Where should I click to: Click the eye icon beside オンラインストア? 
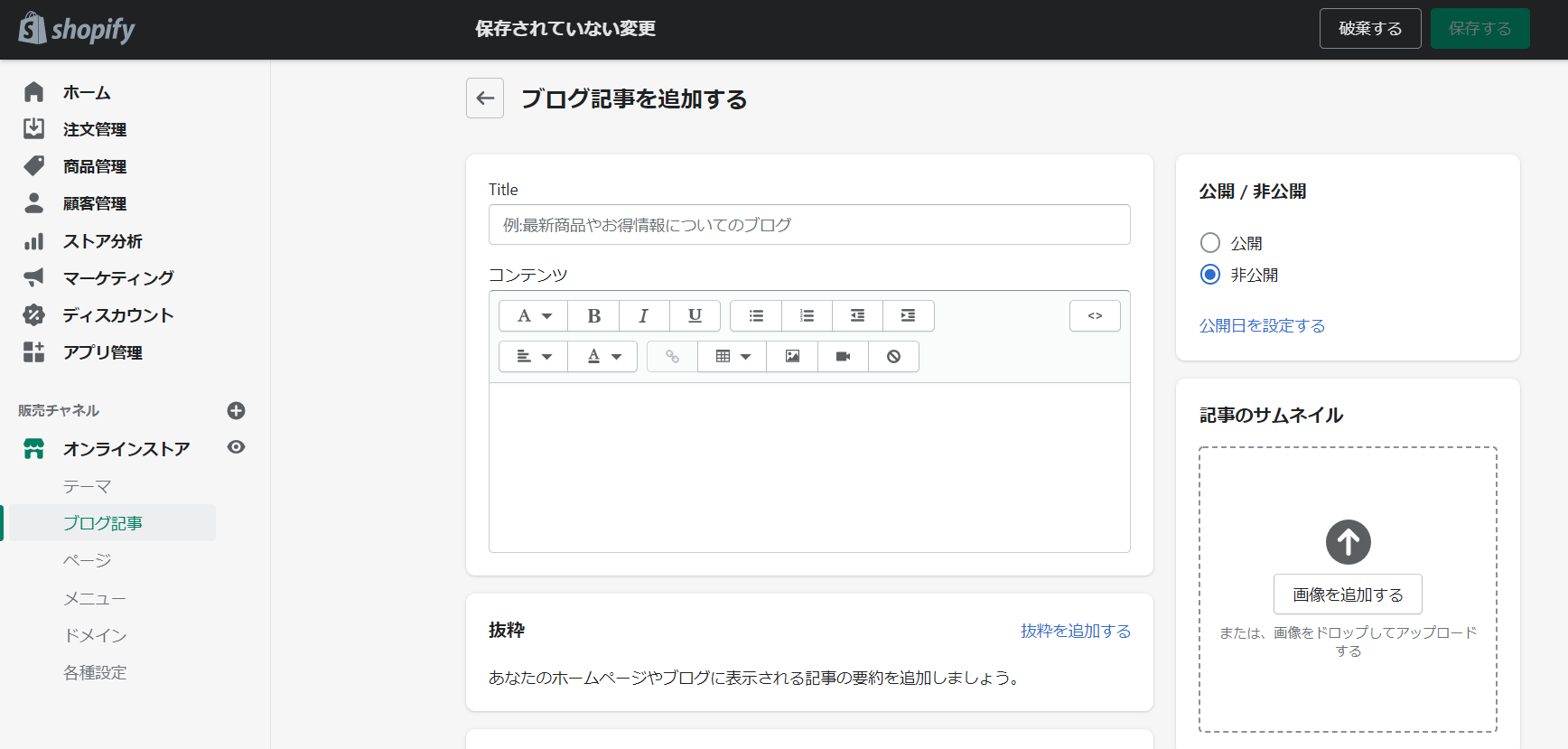(x=236, y=447)
